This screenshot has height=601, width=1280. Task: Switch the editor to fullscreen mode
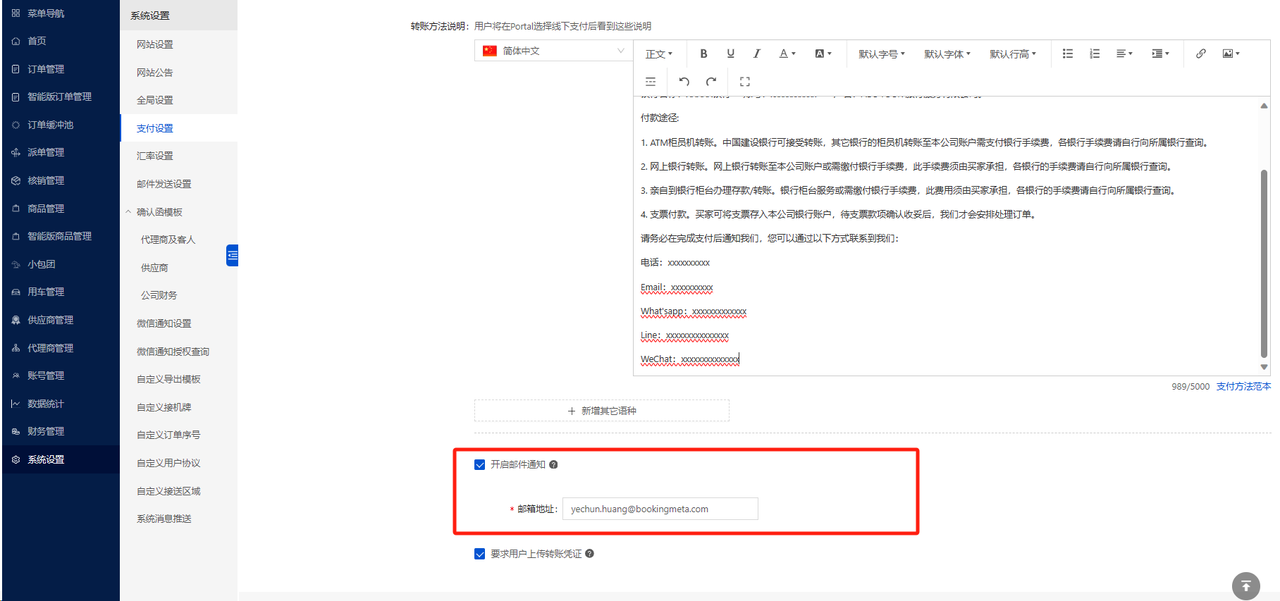click(744, 82)
